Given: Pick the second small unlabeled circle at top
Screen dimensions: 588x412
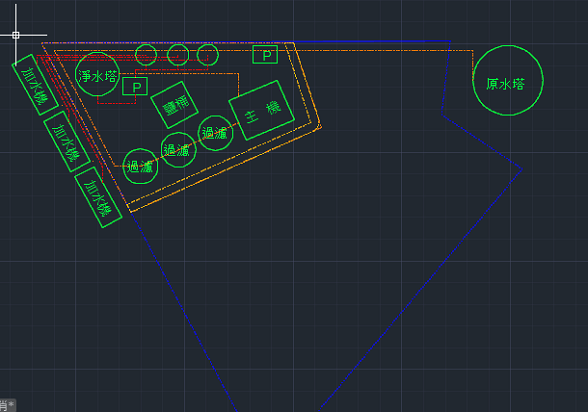Looking at the screenshot, I should point(178,55).
